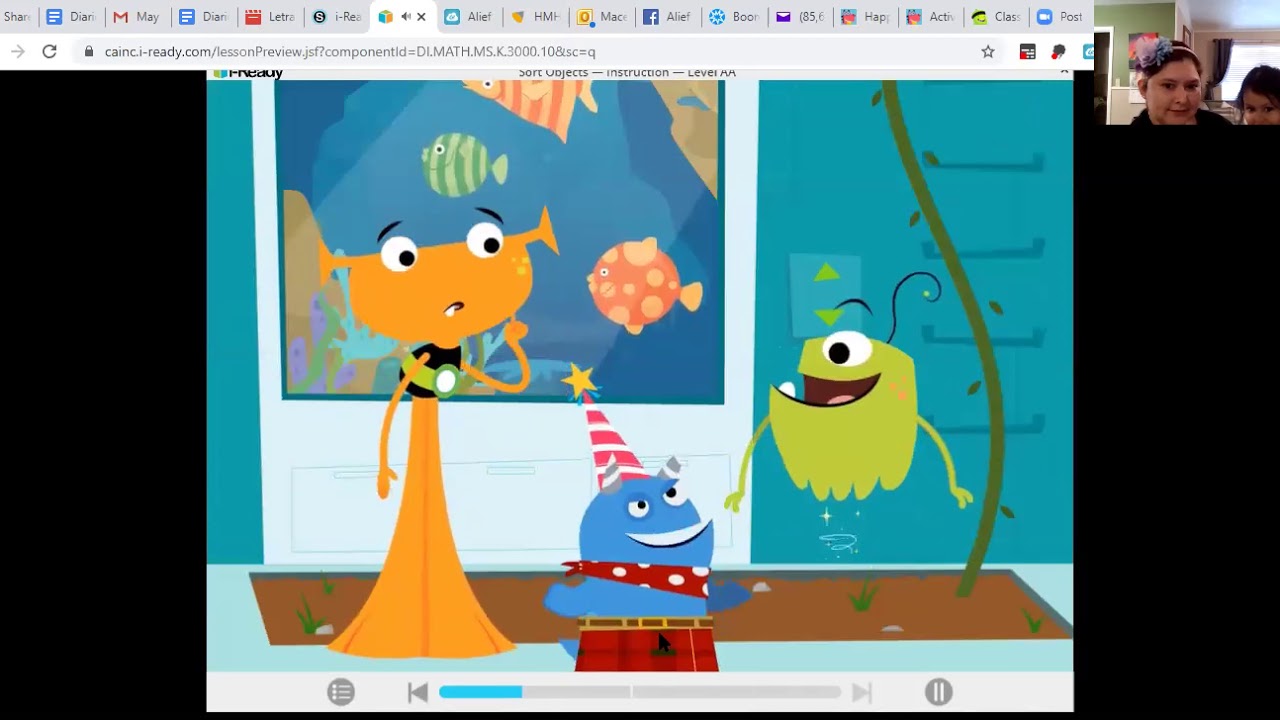This screenshot has height=720, width=1280.
Task: Skip to the next lesson section
Action: pos(861,692)
